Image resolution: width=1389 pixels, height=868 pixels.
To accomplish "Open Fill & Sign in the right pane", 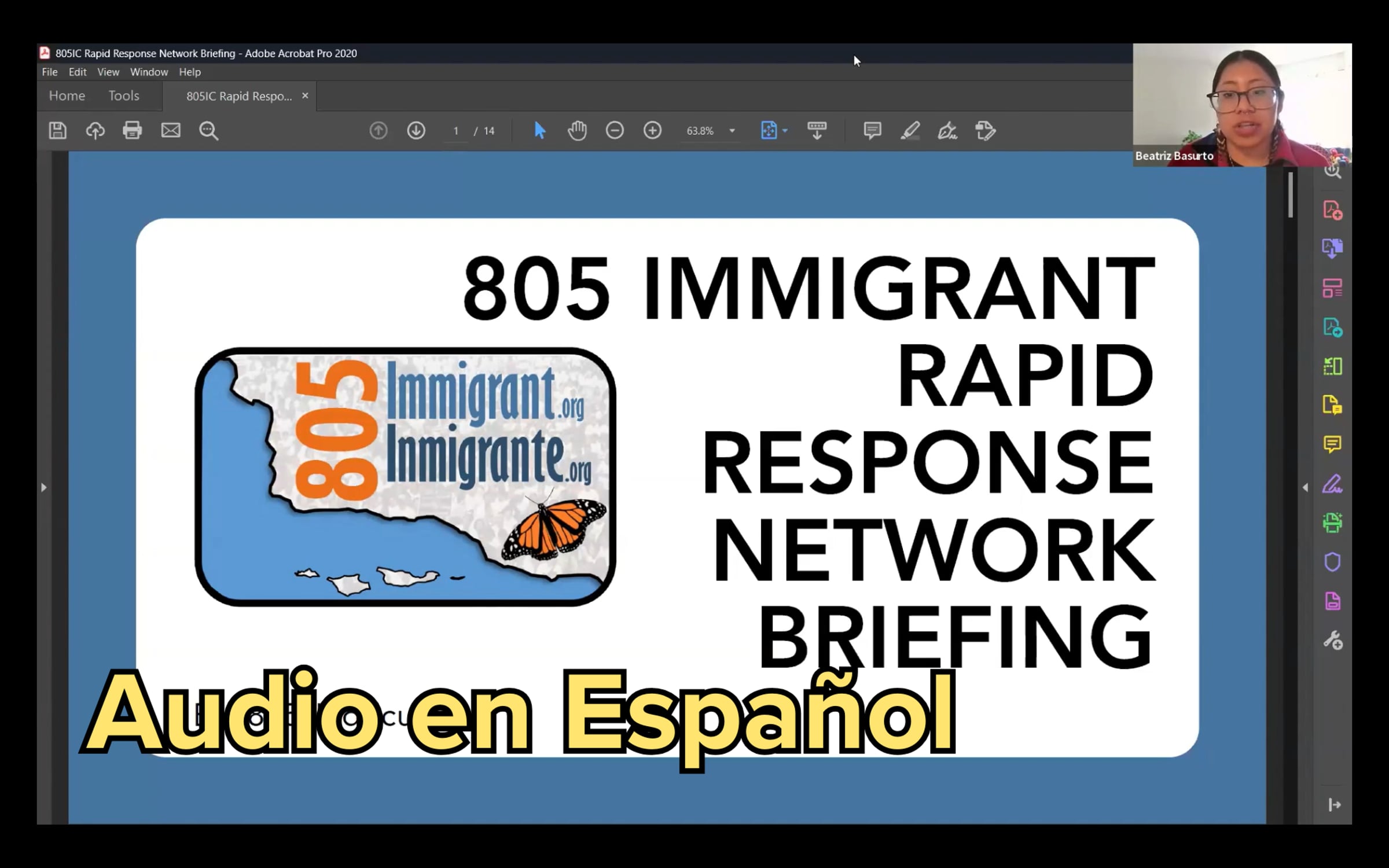I will (1332, 483).
